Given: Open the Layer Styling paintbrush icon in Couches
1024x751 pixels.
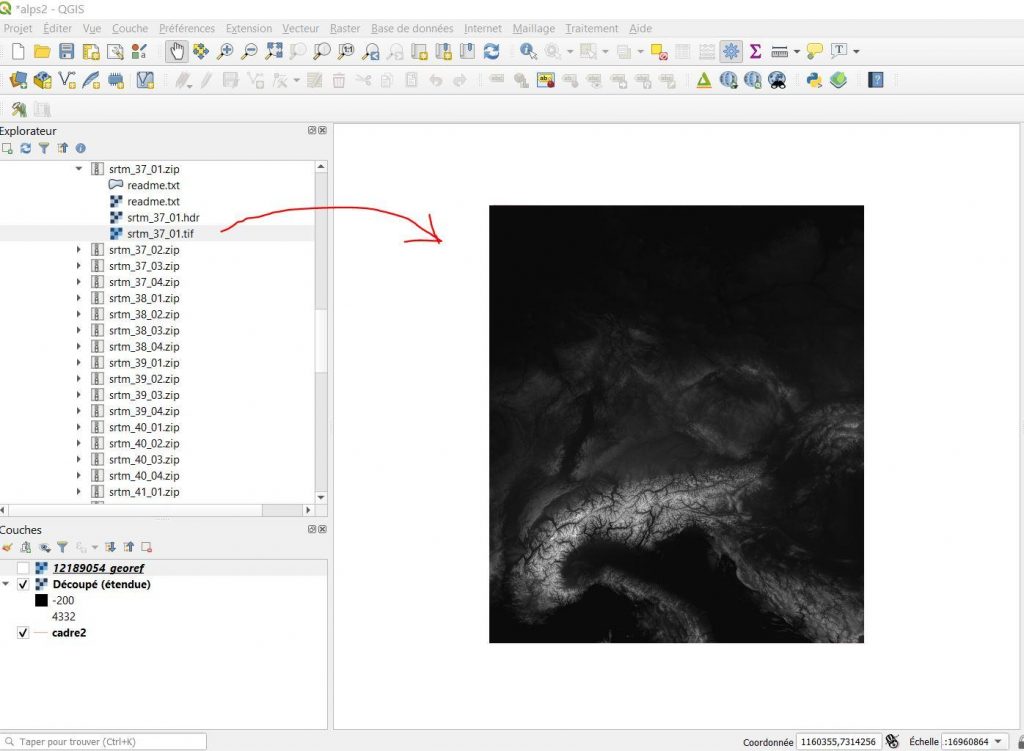Looking at the screenshot, I should tap(7, 547).
